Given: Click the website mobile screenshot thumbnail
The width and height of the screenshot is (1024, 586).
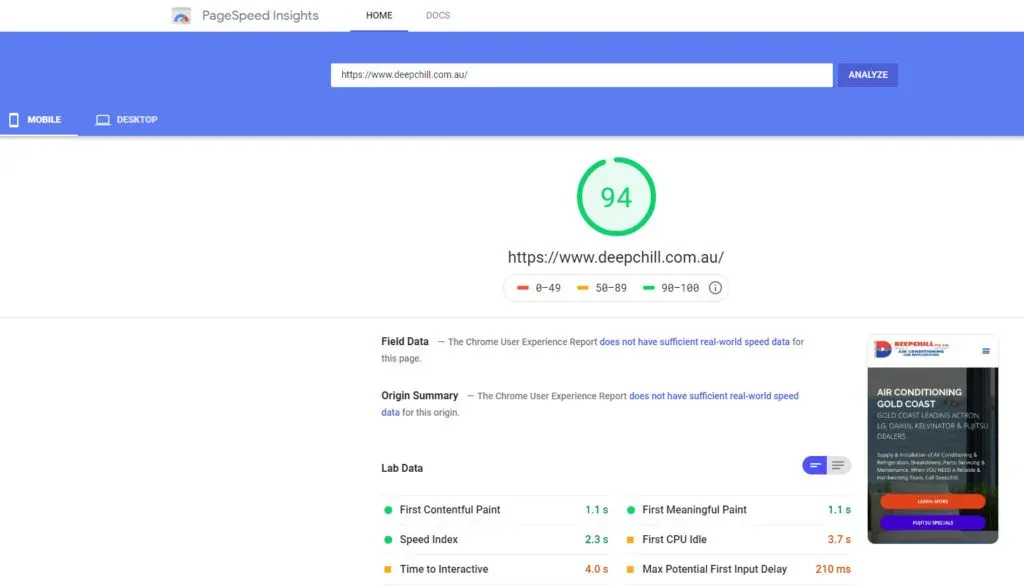Looking at the screenshot, I should 933,439.
